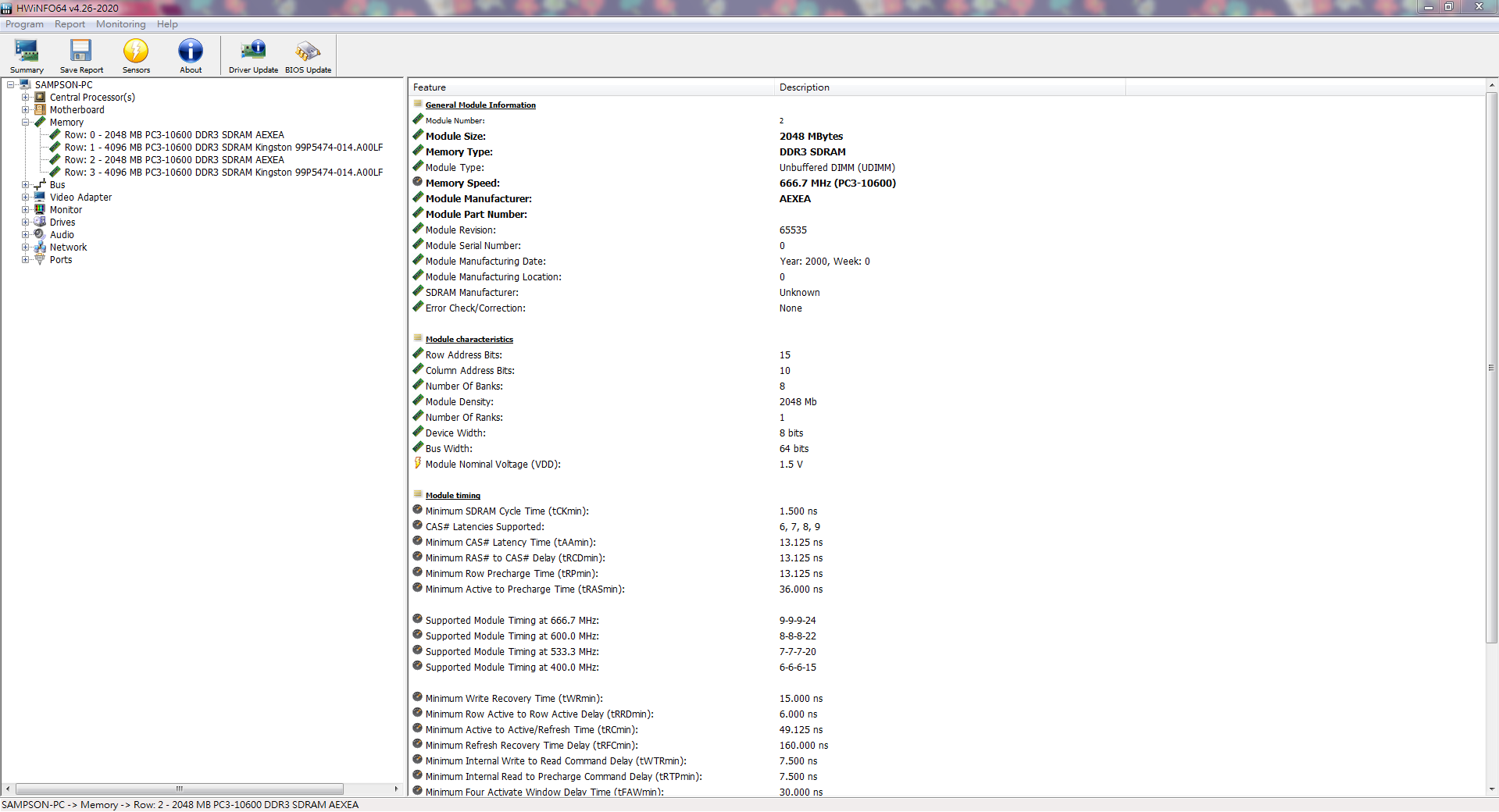
Task: Open the Monitoring menu
Action: pos(120,24)
